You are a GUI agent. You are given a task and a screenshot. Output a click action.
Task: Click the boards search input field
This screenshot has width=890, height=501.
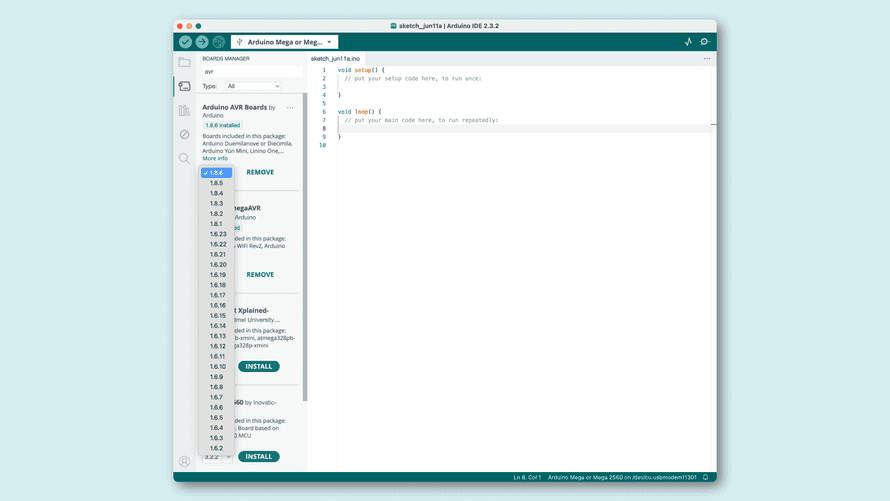coord(250,72)
